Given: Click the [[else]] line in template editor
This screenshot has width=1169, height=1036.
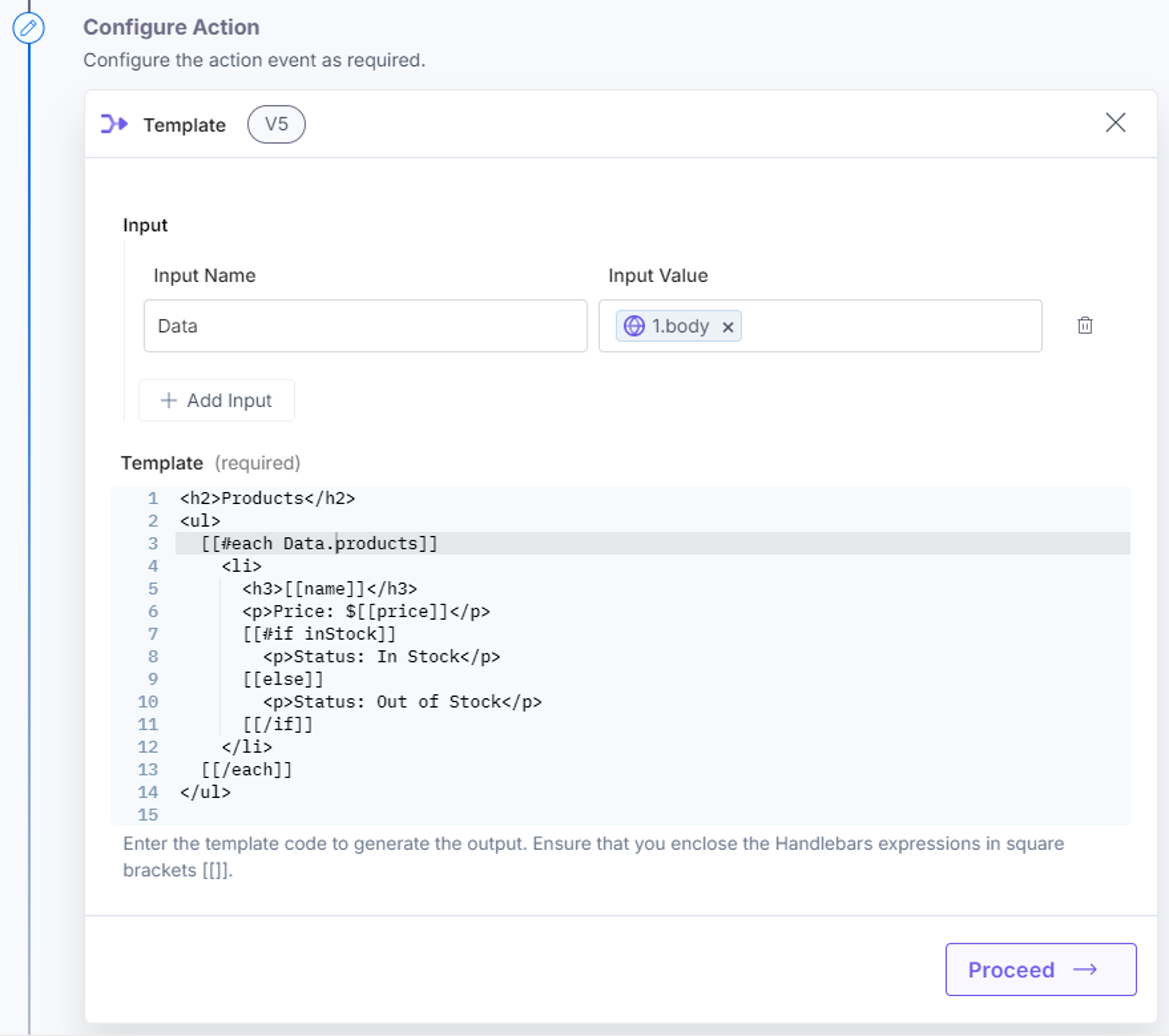Looking at the screenshot, I should pos(283,679).
